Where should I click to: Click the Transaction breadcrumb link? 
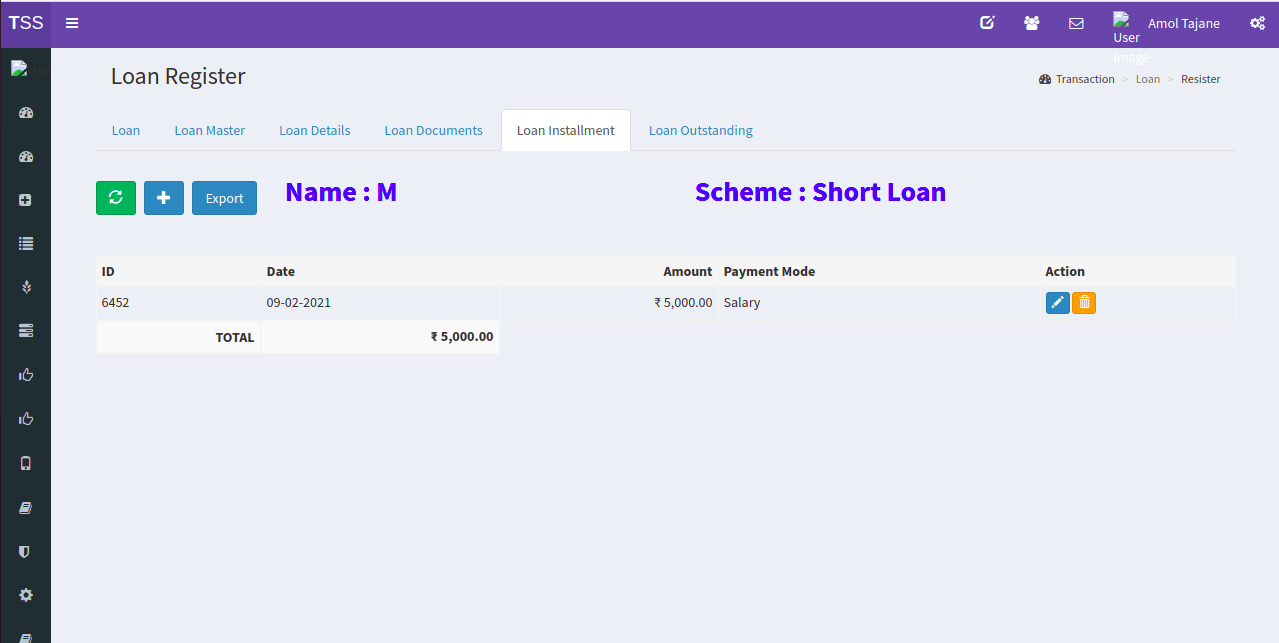click(x=1084, y=79)
